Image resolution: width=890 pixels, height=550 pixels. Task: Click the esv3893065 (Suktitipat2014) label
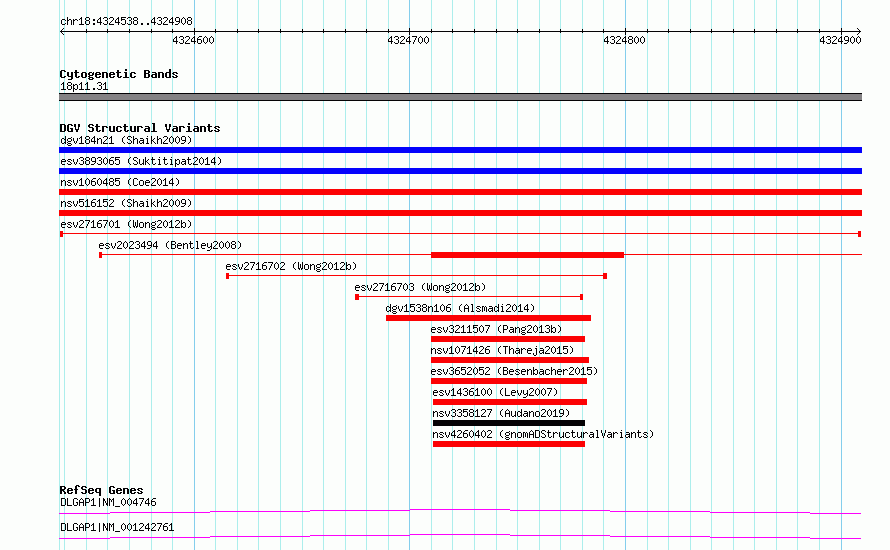tap(141, 161)
